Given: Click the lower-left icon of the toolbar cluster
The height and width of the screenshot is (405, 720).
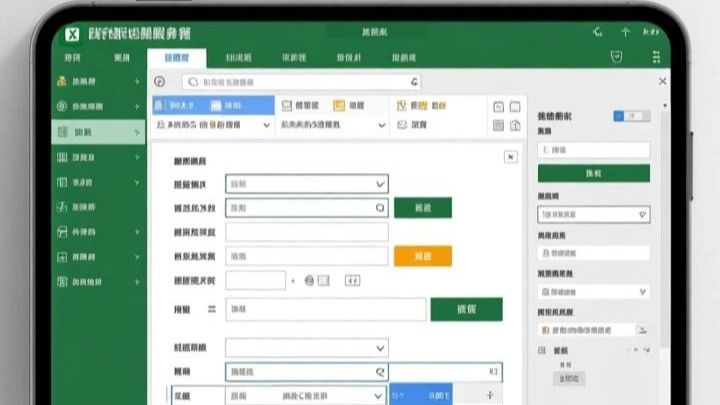Looking at the screenshot, I should (498, 125).
